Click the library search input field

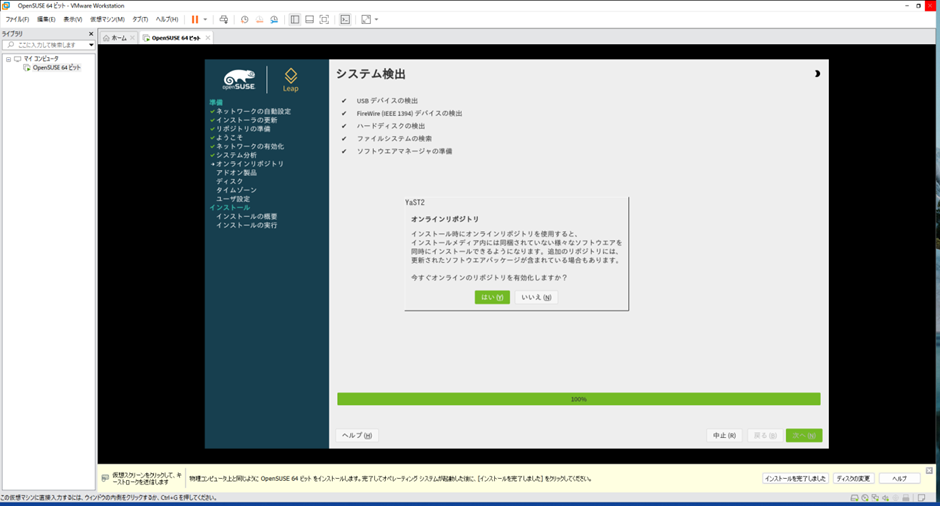[47, 45]
